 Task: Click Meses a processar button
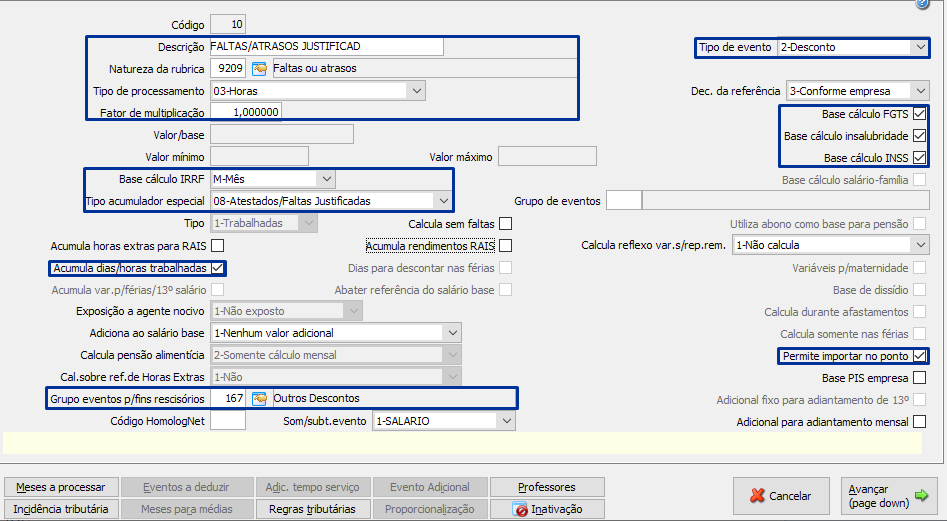click(x=61, y=487)
